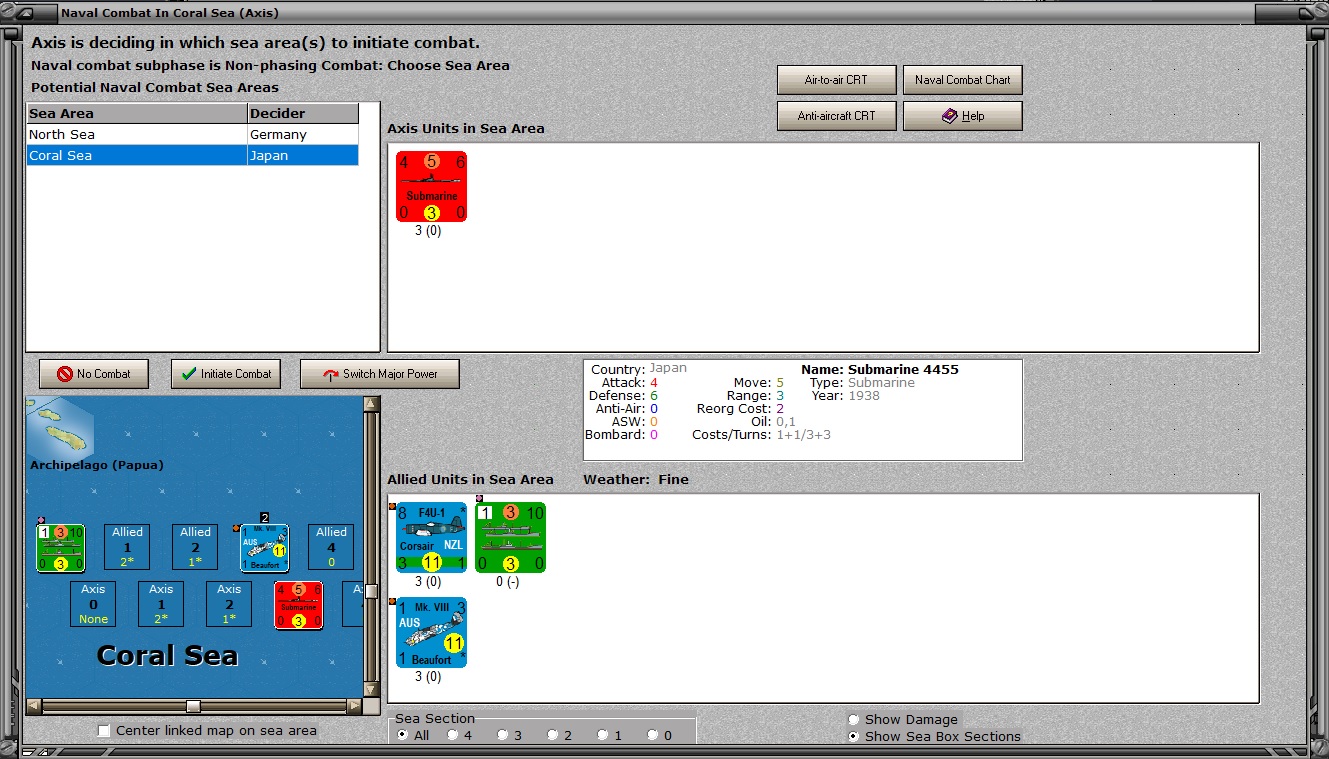Click the red Submarine counter on Coral Sea map
1329x759 pixels.
(x=299, y=605)
